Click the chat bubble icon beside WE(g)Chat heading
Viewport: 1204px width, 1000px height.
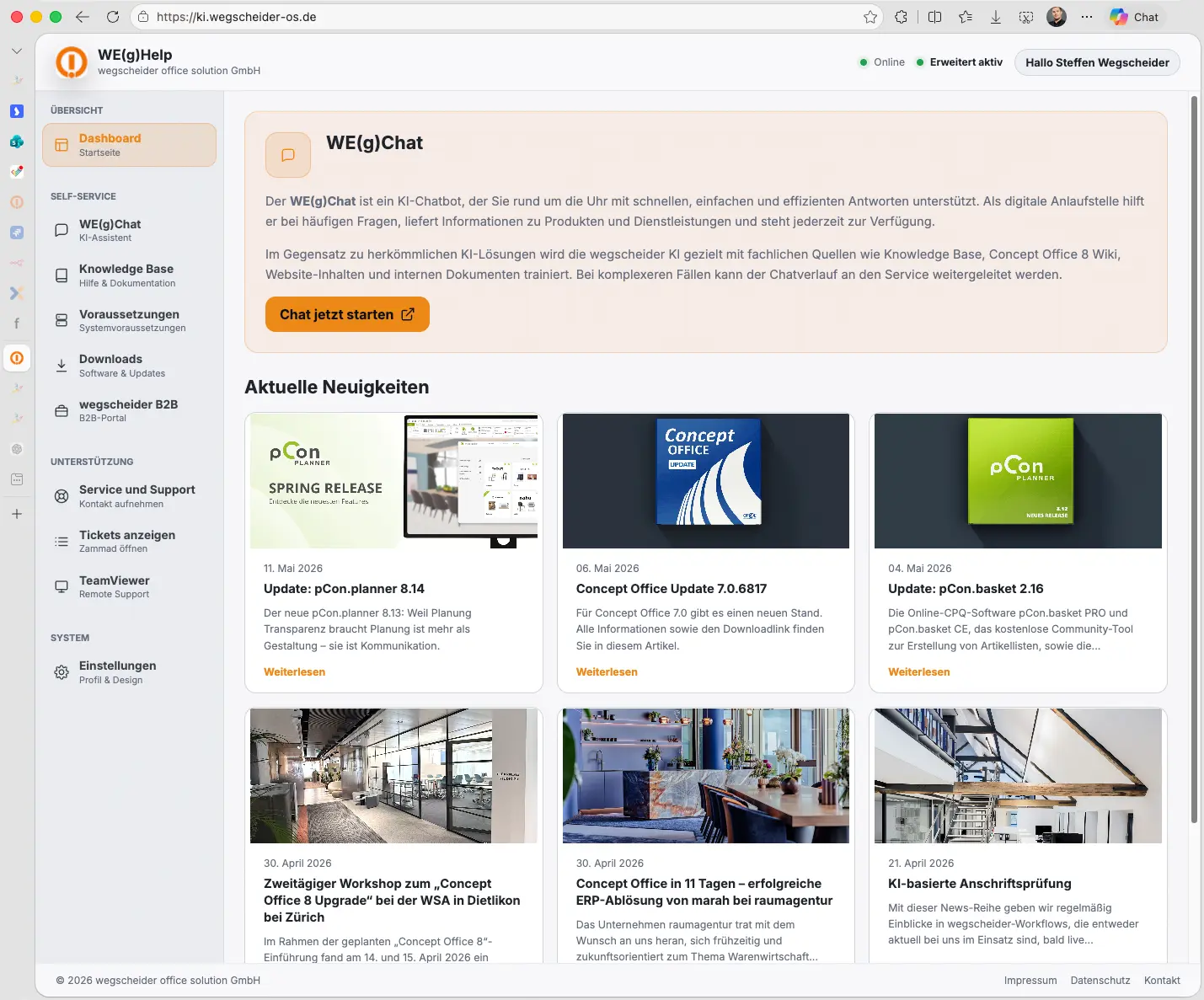[288, 155]
